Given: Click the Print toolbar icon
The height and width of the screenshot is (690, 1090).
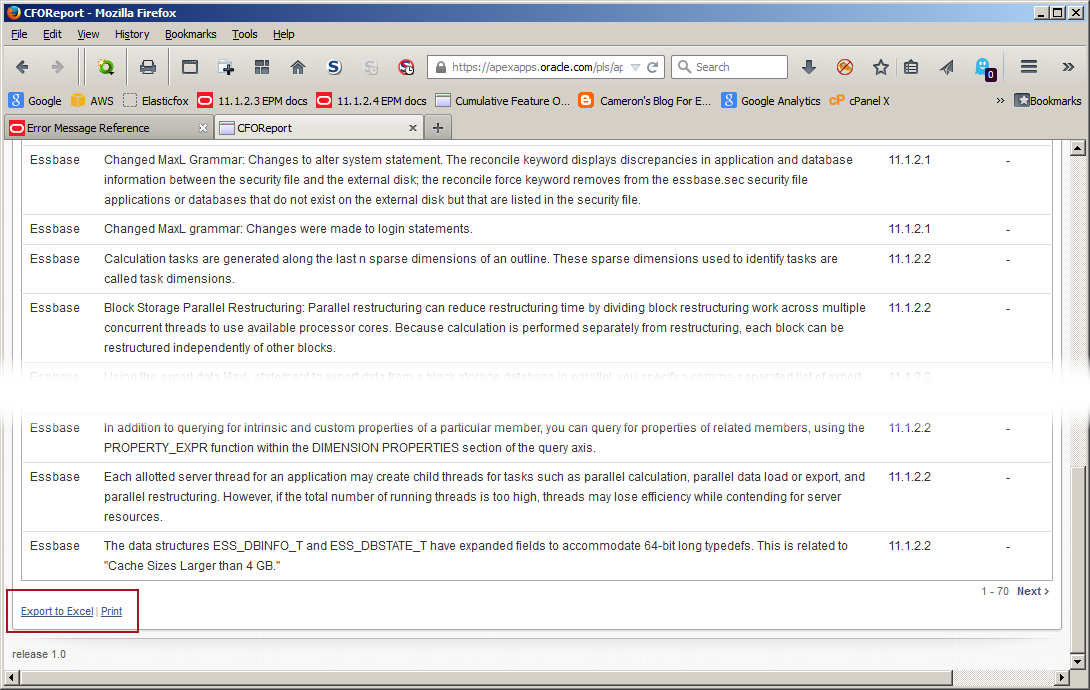Looking at the screenshot, I should pyautogui.click(x=147, y=67).
